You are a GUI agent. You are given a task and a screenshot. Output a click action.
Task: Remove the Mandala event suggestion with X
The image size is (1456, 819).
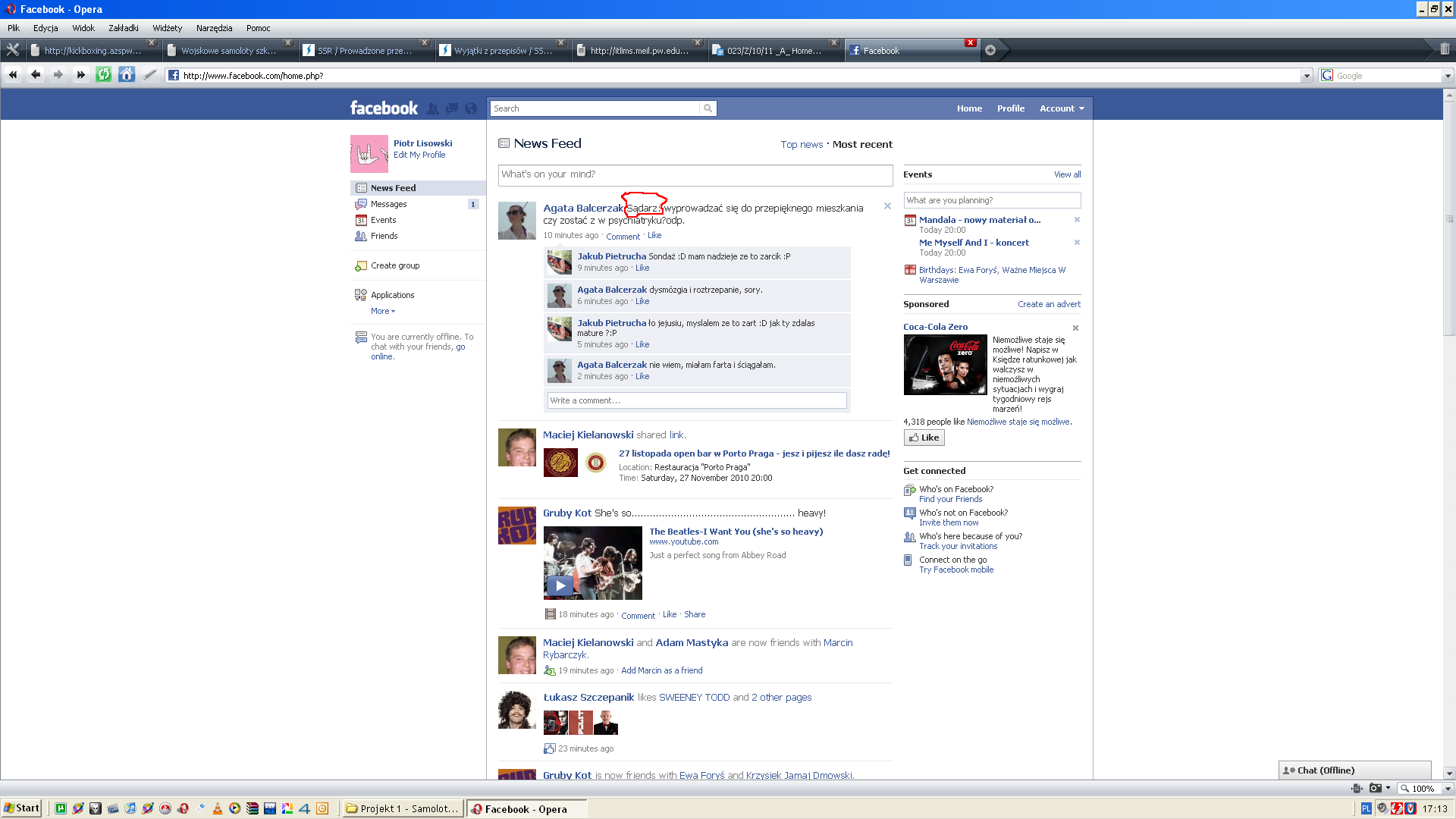coord(1077,220)
